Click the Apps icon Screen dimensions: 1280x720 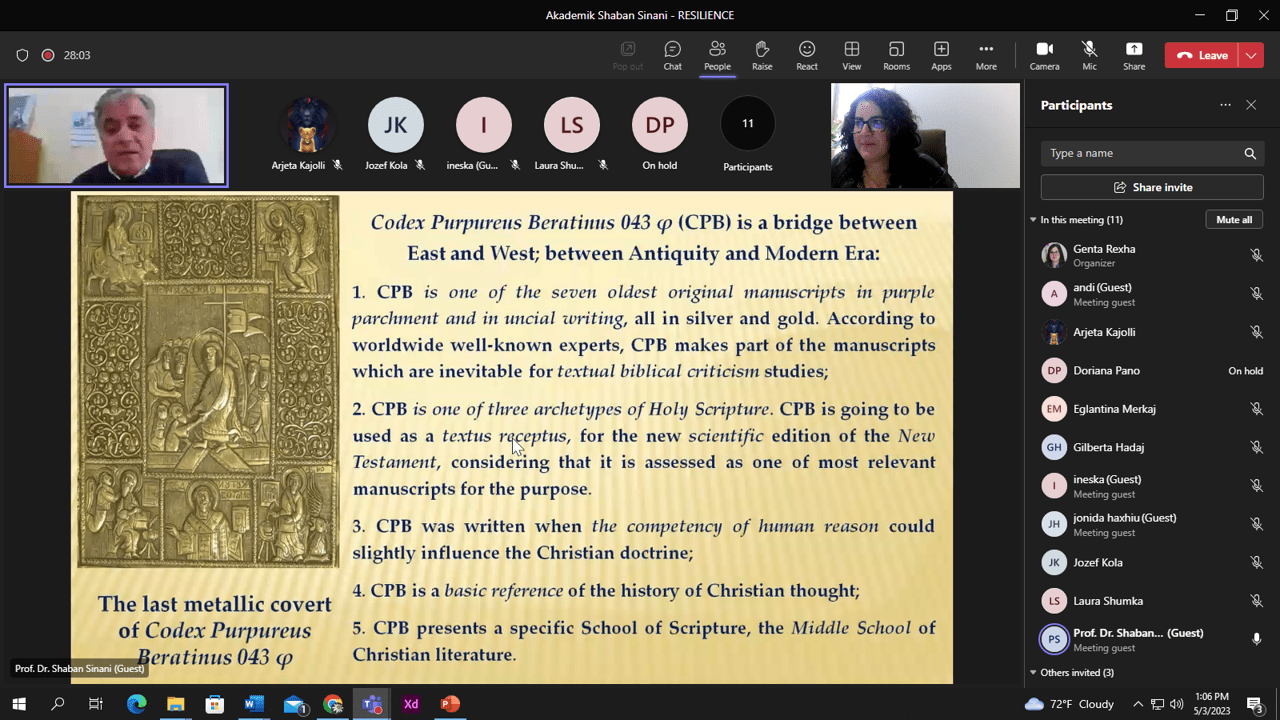pyautogui.click(x=940, y=55)
